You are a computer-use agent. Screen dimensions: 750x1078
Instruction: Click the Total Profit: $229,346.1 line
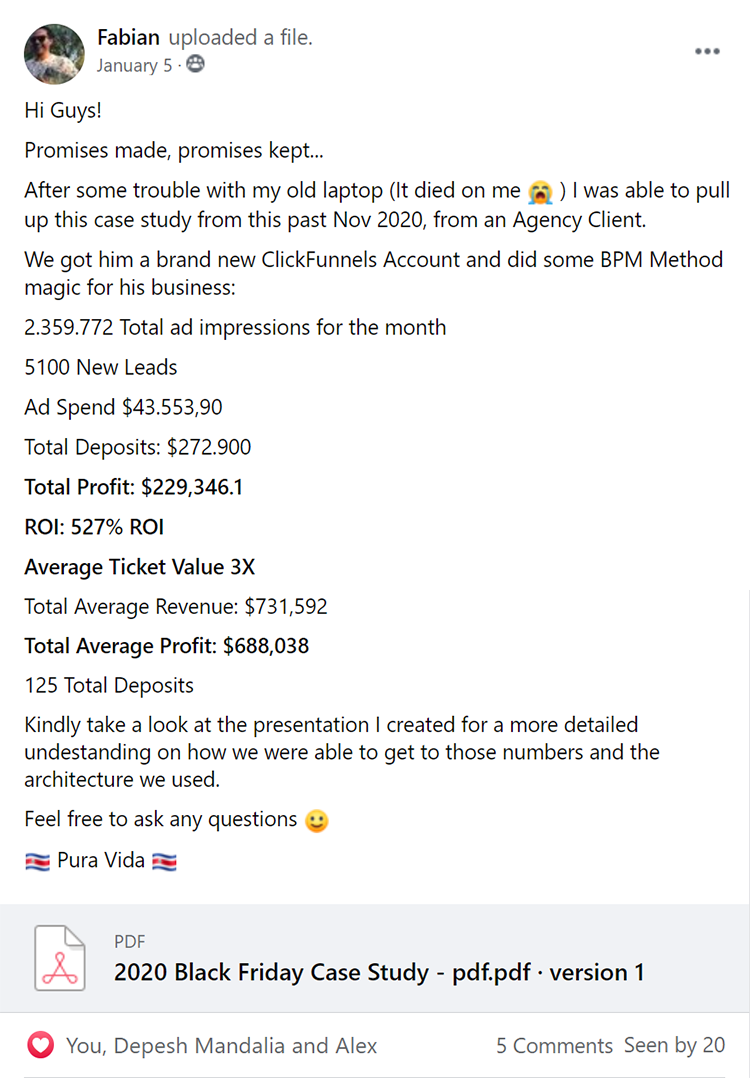[x=133, y=487]
